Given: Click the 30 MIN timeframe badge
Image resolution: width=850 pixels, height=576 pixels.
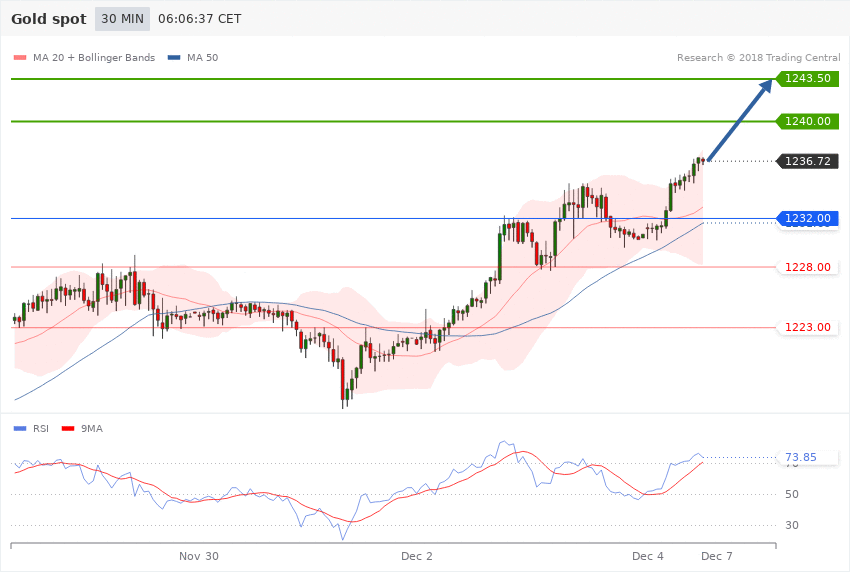Looking at the screenshot, I should pos(122,19).
